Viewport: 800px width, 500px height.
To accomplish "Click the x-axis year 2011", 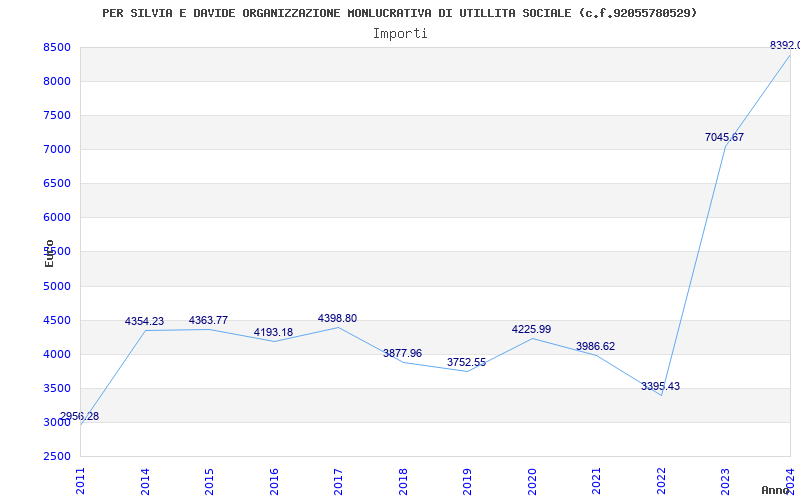I will (x=80, y=481).
